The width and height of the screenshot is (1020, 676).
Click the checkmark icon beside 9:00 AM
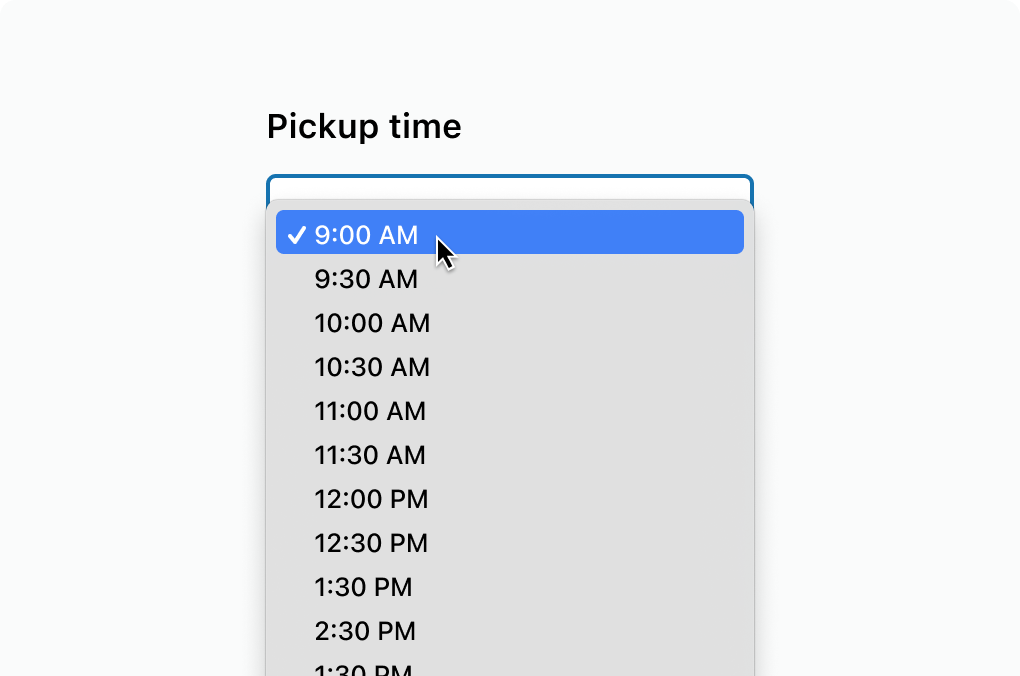[296, 235]
